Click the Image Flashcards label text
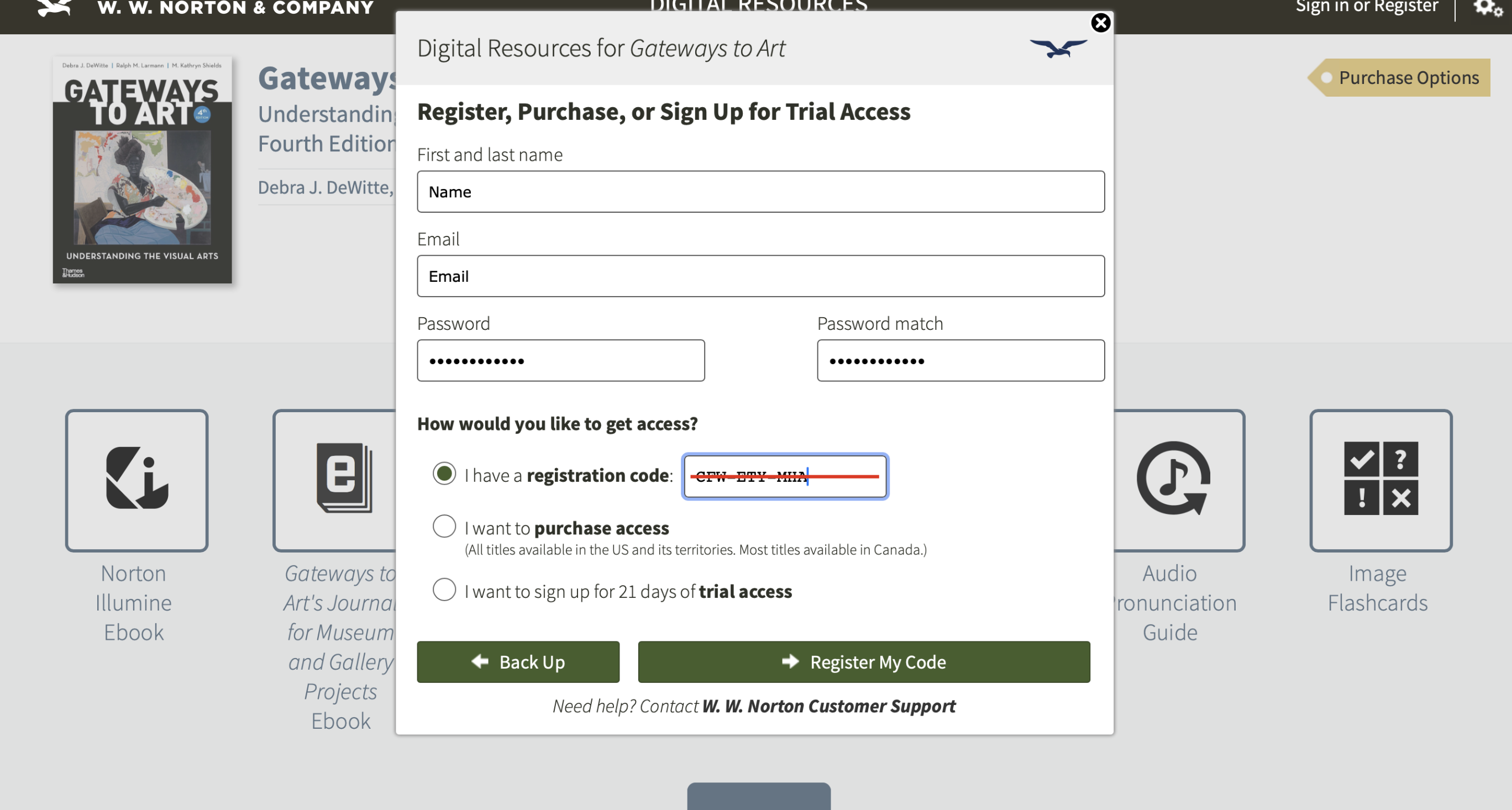The height and width of the screenshot is (810, 1512). click(x=1378, y=588)
